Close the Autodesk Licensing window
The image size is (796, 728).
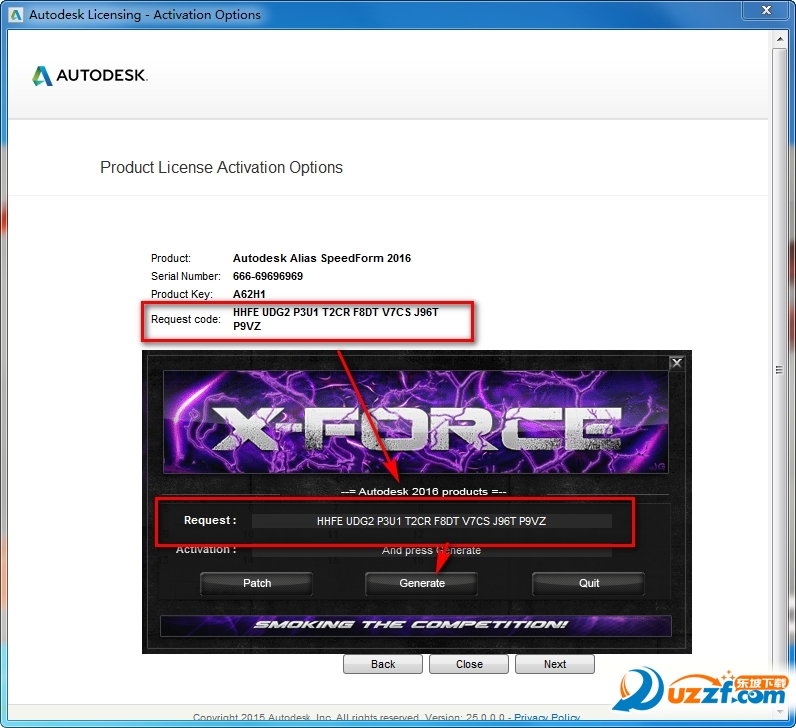766,10
